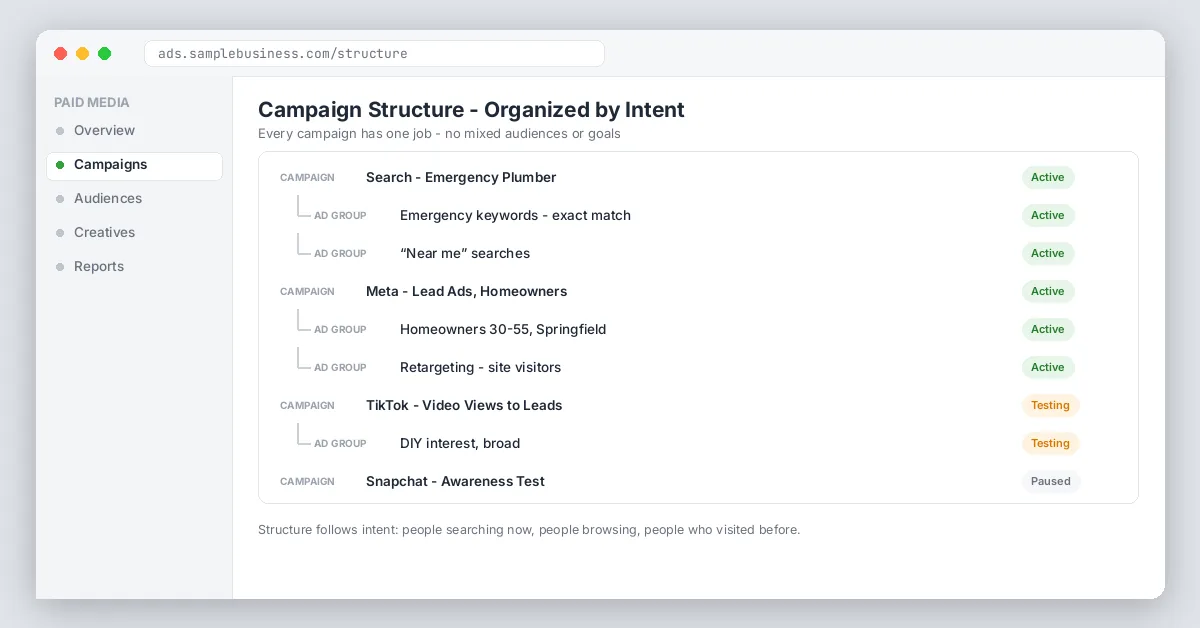Maximize the window with the green button

tap(105, 53)
